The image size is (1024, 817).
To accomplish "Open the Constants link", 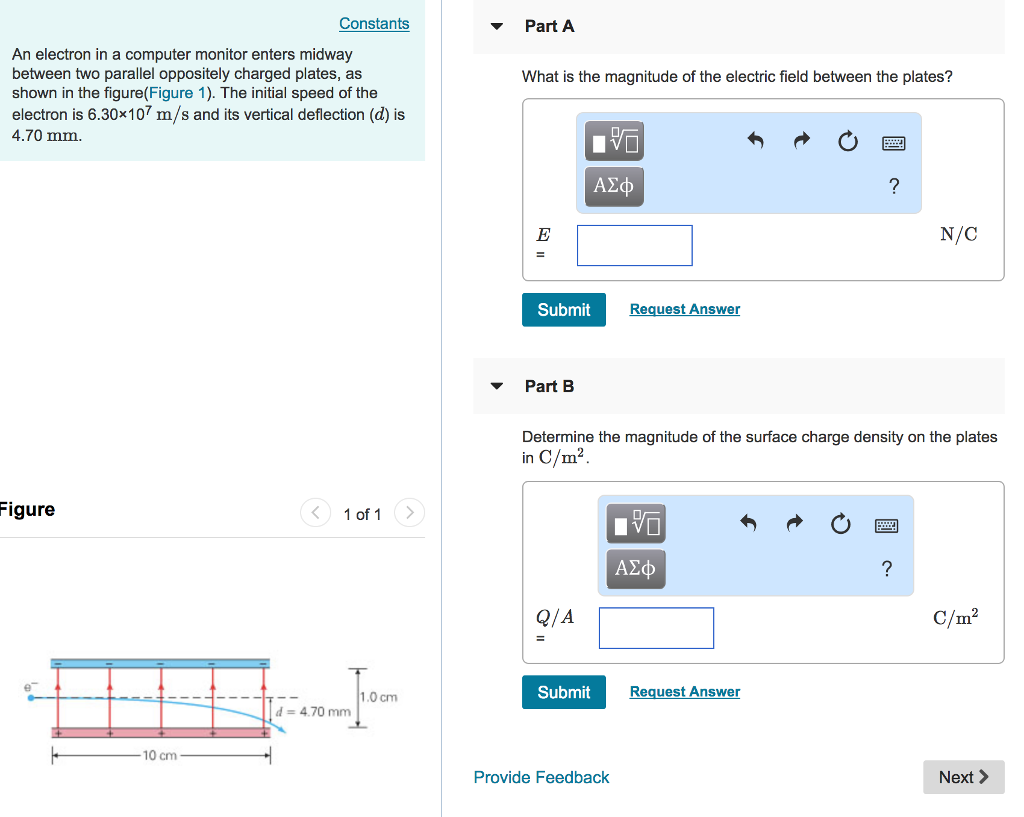I will click(374, 23).
